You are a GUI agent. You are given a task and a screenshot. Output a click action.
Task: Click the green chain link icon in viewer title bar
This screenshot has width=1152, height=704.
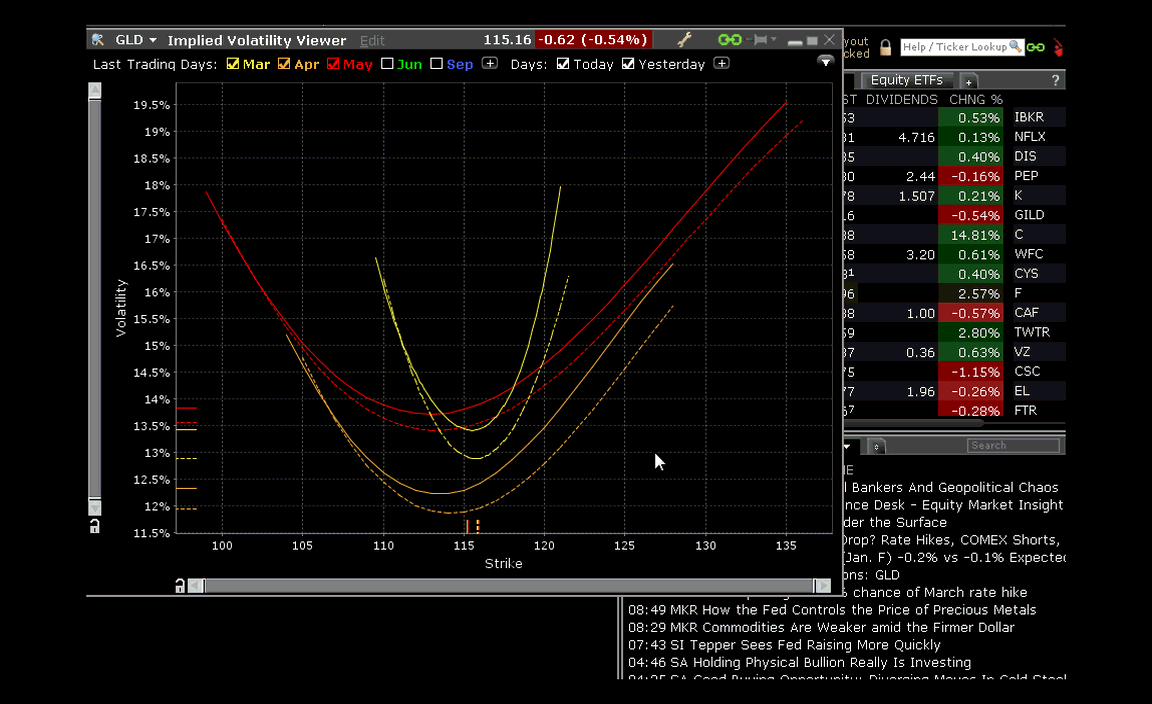729,40
